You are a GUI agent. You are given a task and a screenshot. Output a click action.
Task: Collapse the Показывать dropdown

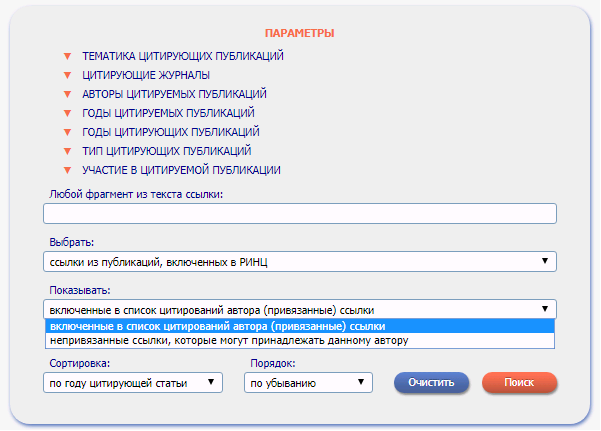299,309
